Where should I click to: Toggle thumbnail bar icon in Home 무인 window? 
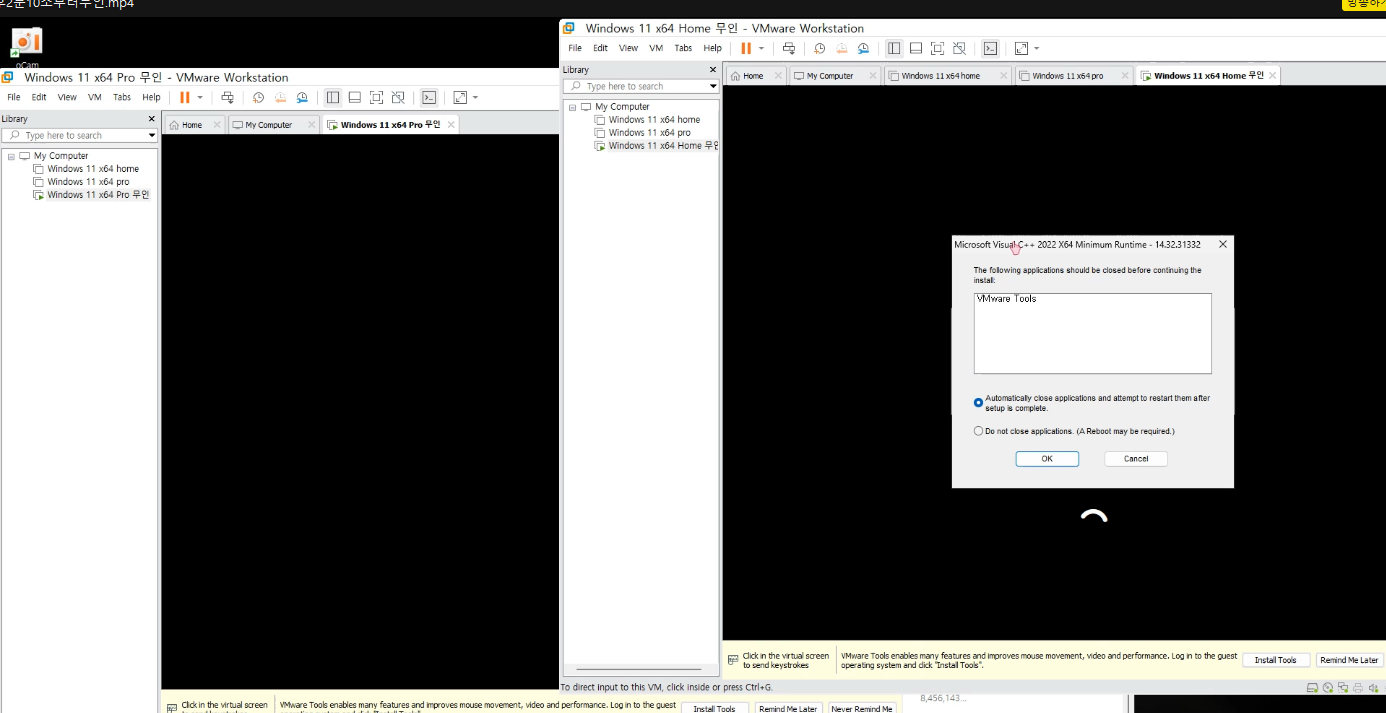[x=916, y=48]
